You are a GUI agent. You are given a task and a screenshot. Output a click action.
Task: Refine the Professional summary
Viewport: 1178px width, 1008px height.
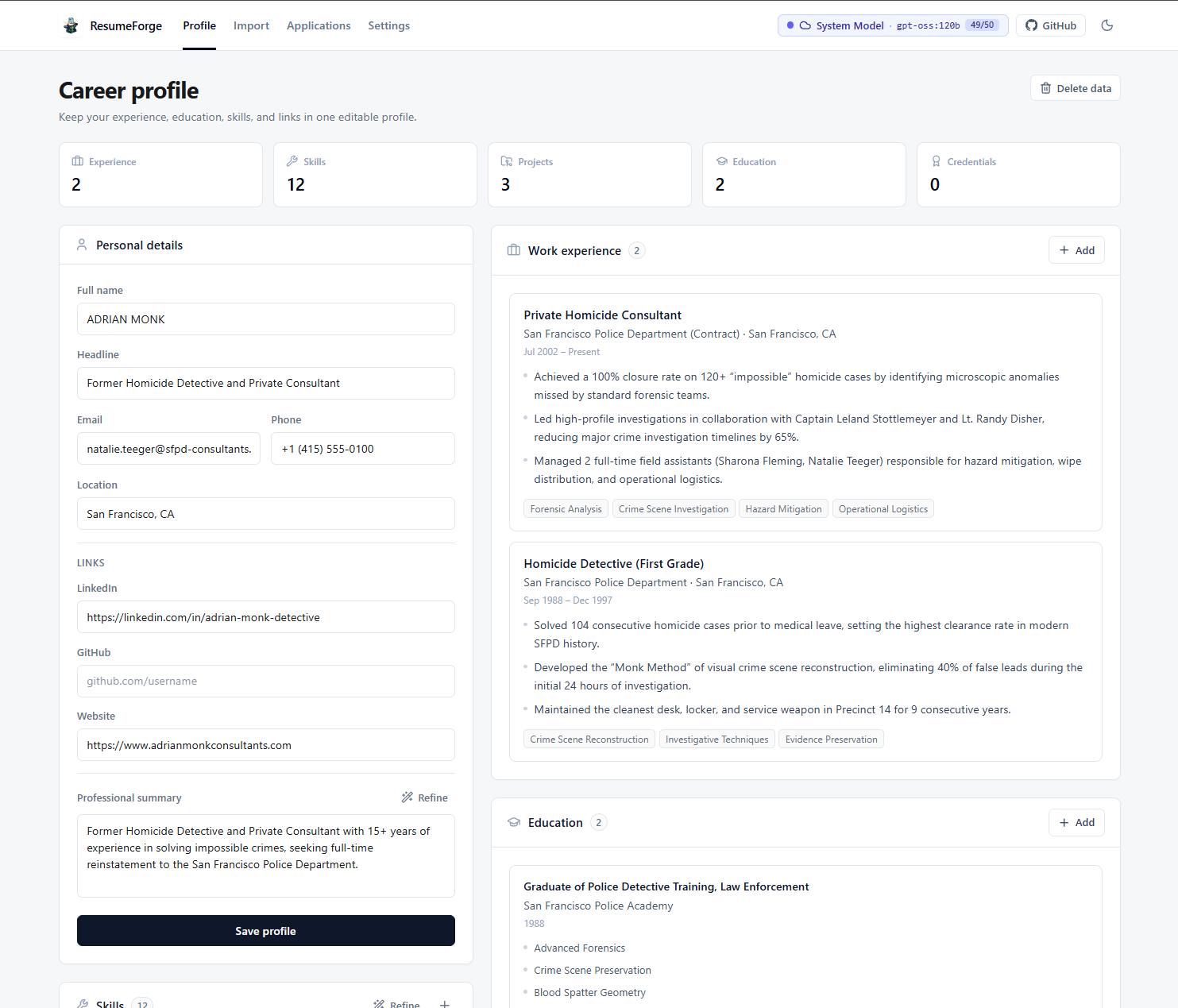pos(425,798)
